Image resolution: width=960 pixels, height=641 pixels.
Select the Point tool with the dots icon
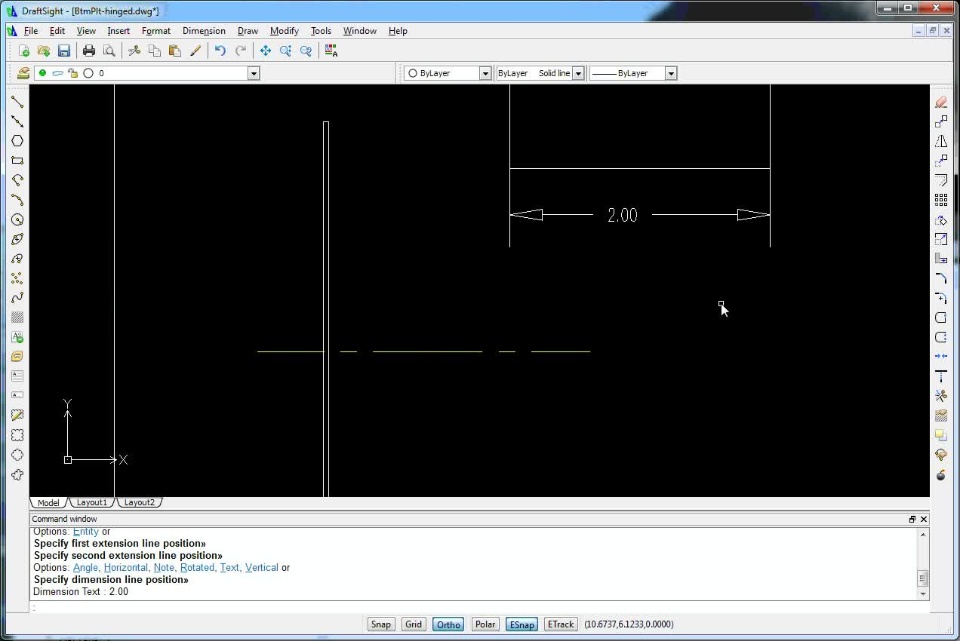point(17,278)
